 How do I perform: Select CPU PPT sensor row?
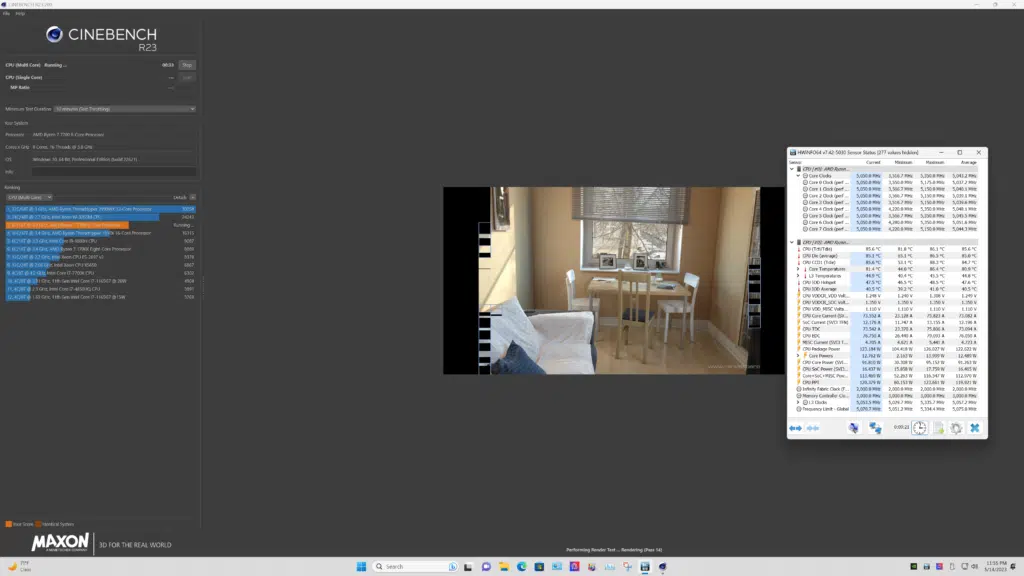click(887, 383)
